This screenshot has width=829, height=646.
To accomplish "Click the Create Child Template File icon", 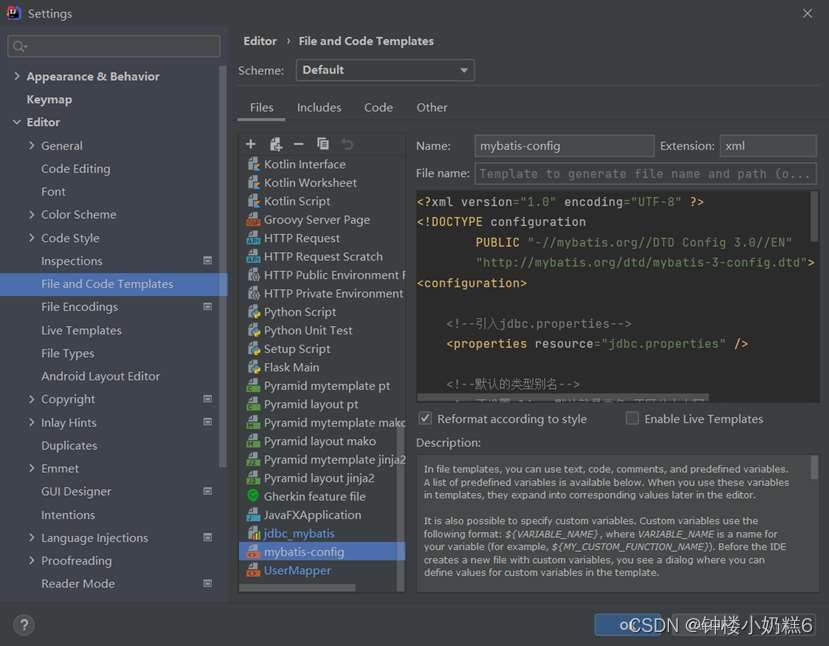I will click(x=275, y=144).
